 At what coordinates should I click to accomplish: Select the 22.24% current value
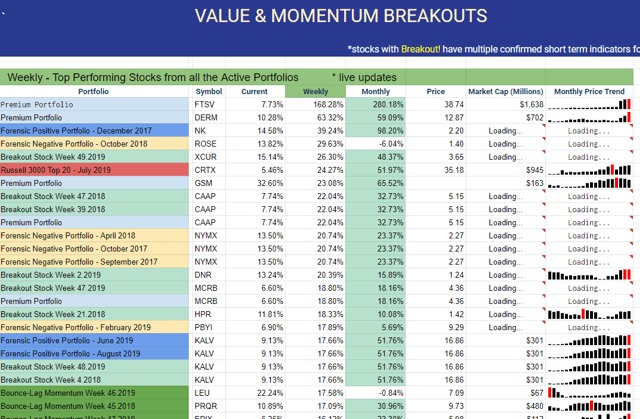[255, 393]
